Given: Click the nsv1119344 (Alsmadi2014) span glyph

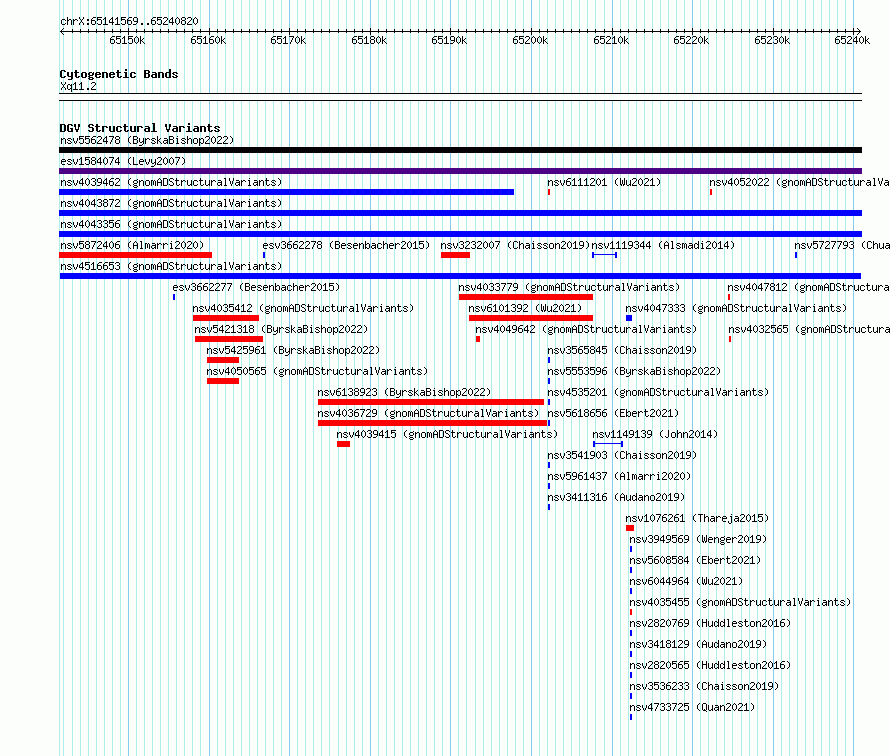Looking at the screenshot, I should coord(604,255).
